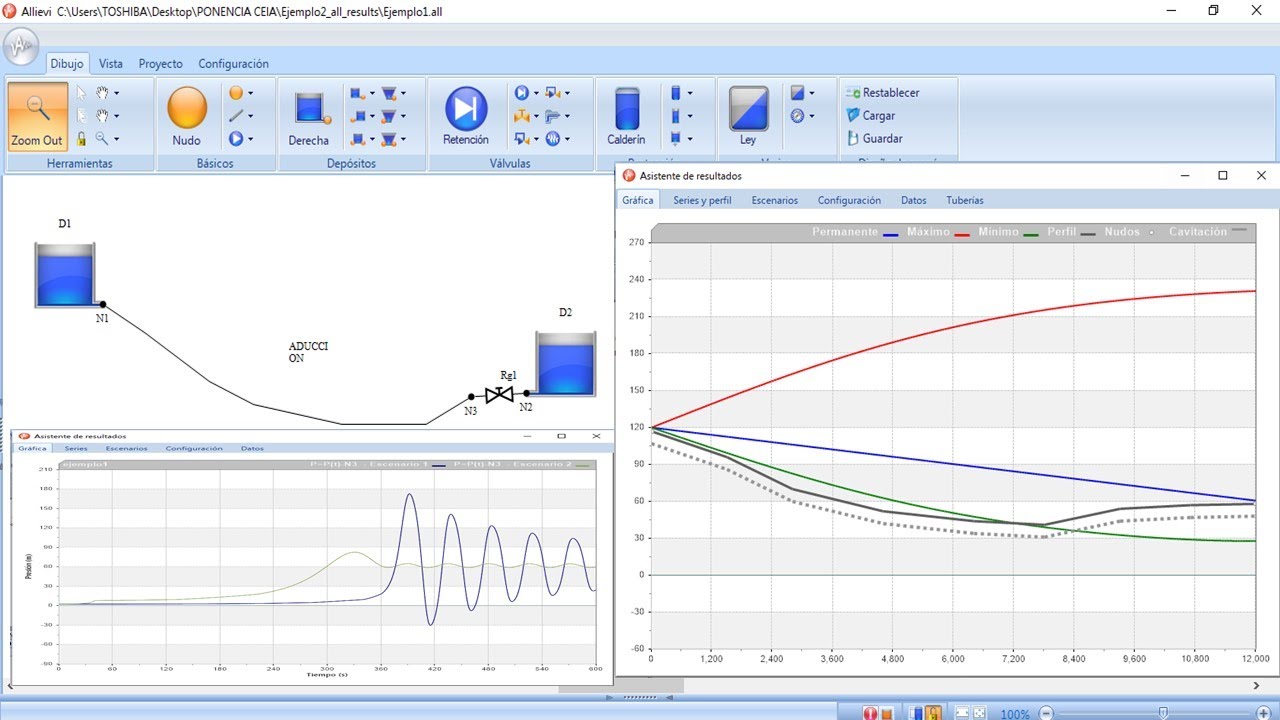The image size is (1280, 720).
Task: Select the arrow pointer tool in Herramientas
Action: pyautogui.click(x=81, y=93)
